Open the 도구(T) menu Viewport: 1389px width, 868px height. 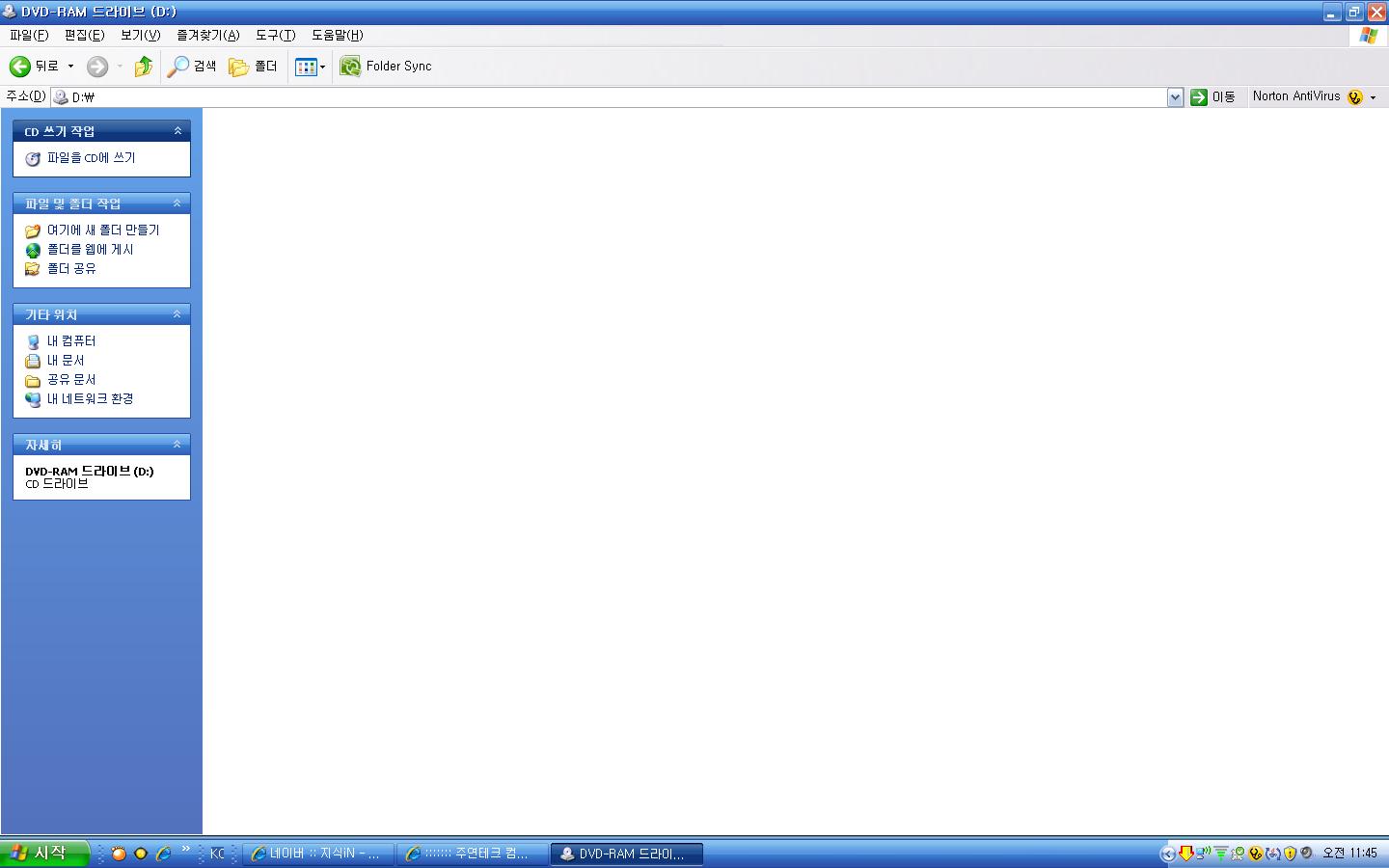click(275, 35)
